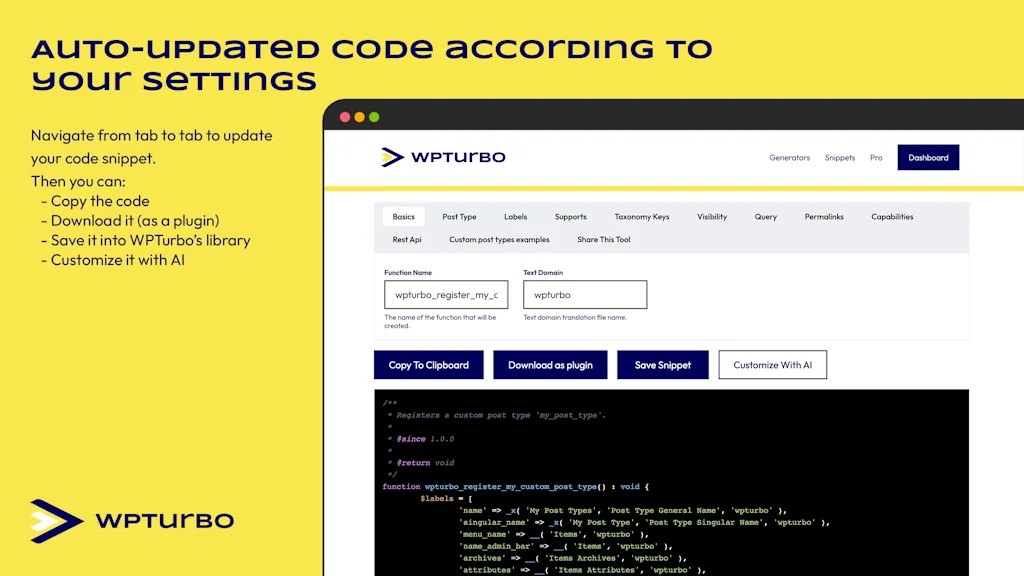This screenshot has height=576, width=1024.
Task: Open the Rest Api tab
Action: (x=406, y=239)
